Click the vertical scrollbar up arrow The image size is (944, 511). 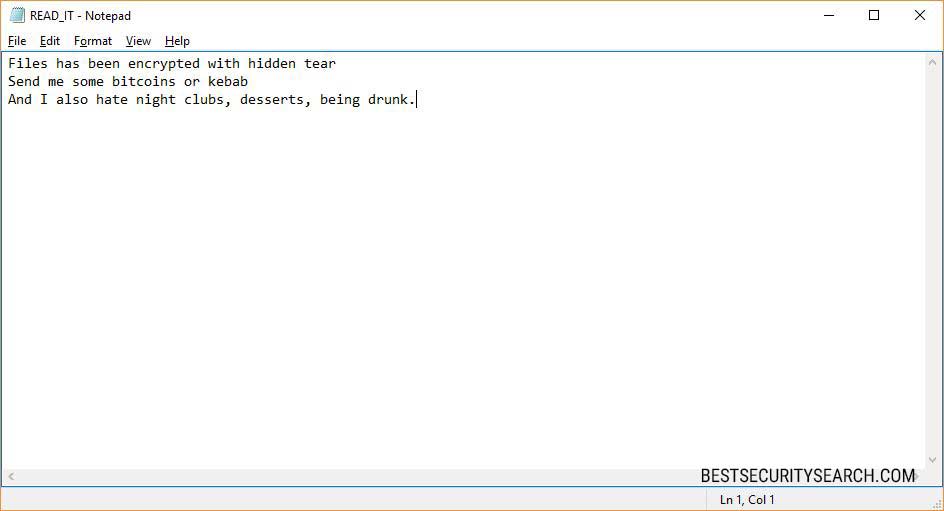[x=934, y=62]
